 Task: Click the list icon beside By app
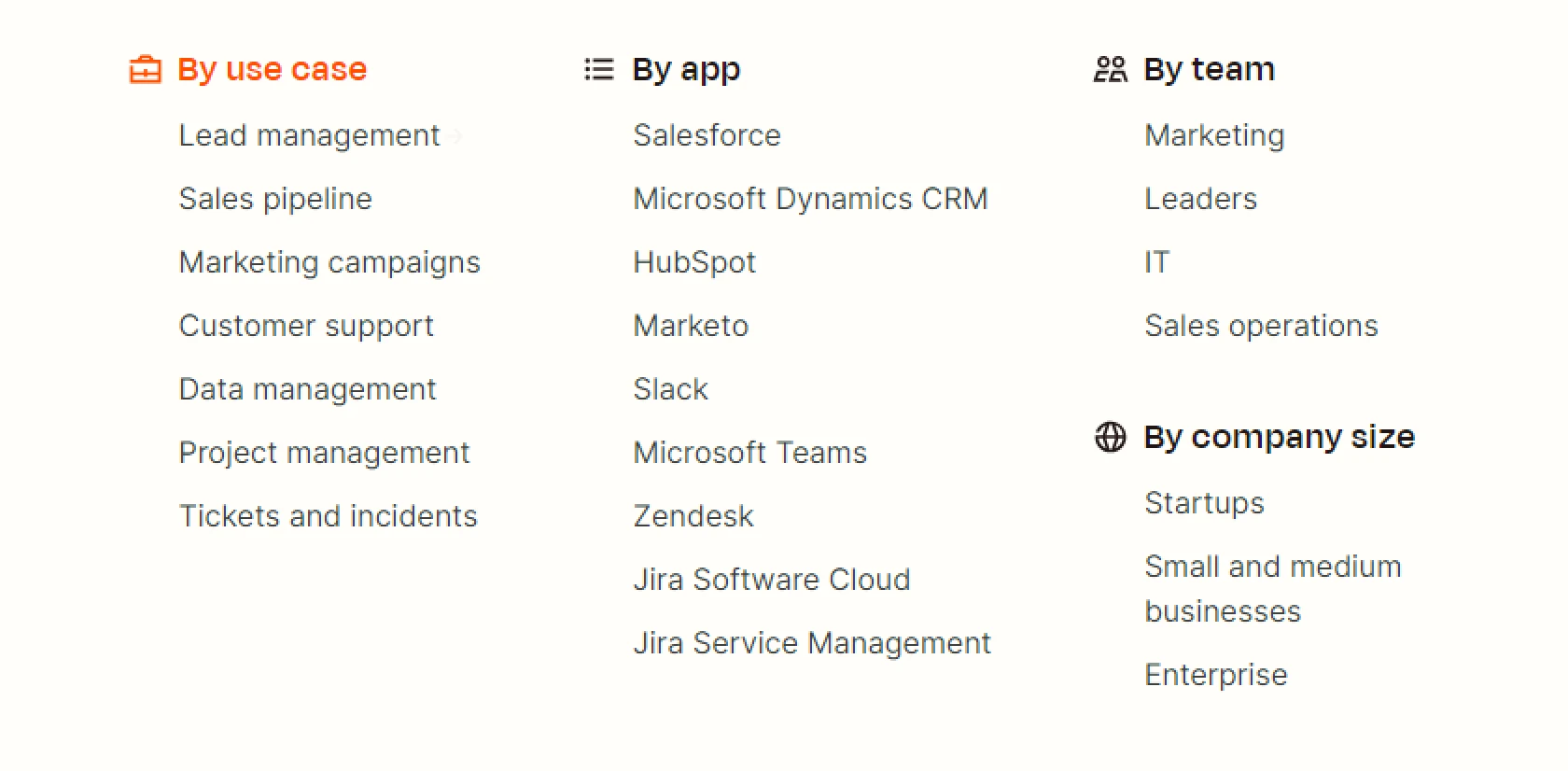click(x=598, y=68)
